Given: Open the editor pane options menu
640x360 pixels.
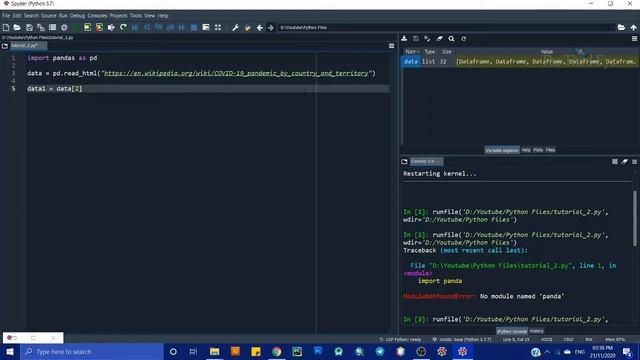Looking at the screenshot, I should pyautogui.click(x=391, y=46).
